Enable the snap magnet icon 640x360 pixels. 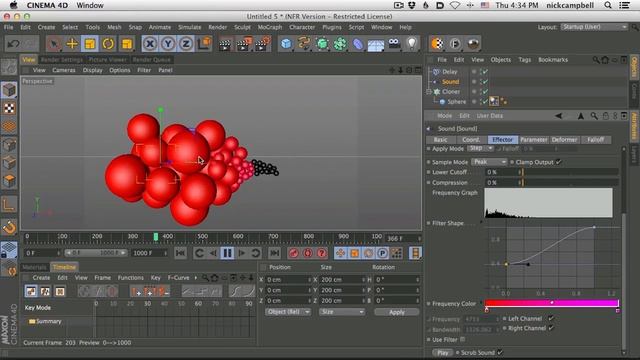click(x=9, y=227)
